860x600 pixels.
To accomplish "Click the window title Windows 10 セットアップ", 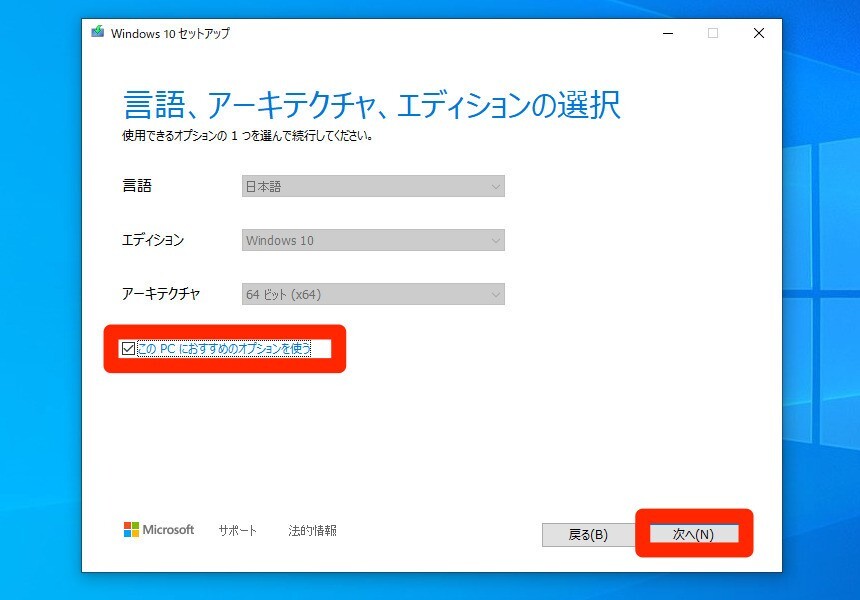I will coord(170,33).
